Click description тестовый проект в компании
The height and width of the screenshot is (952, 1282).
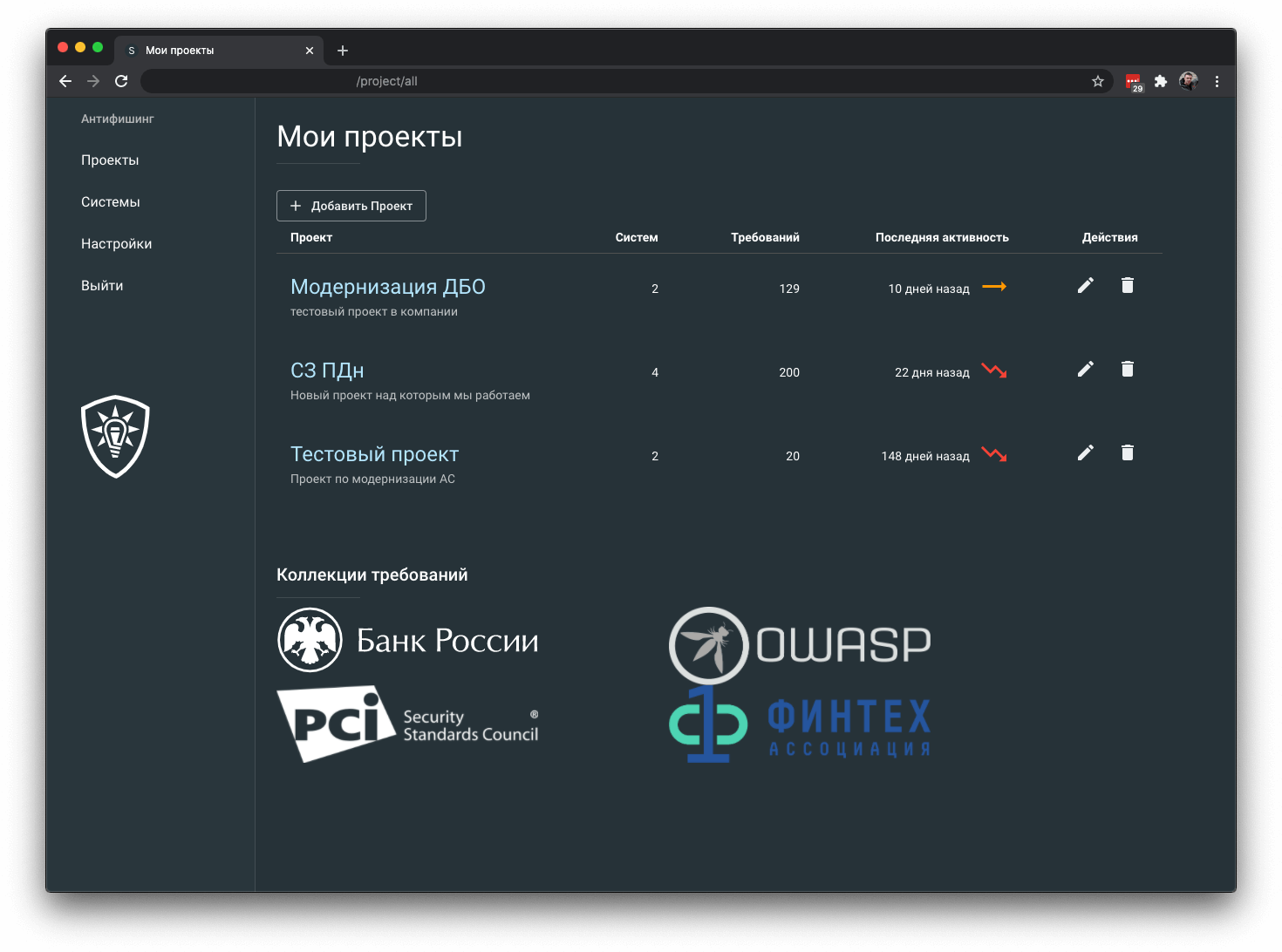tap(374, 311)
